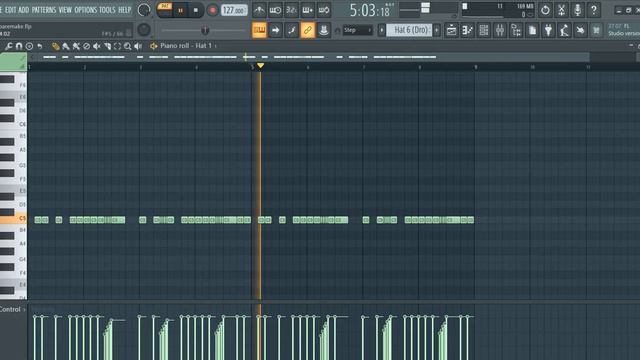Toggle the metronome
This screenshot has height=360, width=640.
(259, 10)
